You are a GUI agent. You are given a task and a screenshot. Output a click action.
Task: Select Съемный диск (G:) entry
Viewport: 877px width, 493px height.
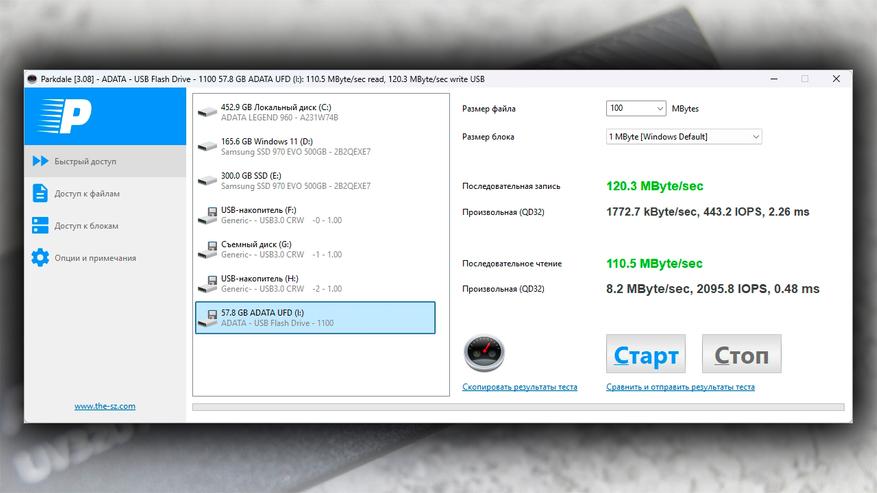315,250
